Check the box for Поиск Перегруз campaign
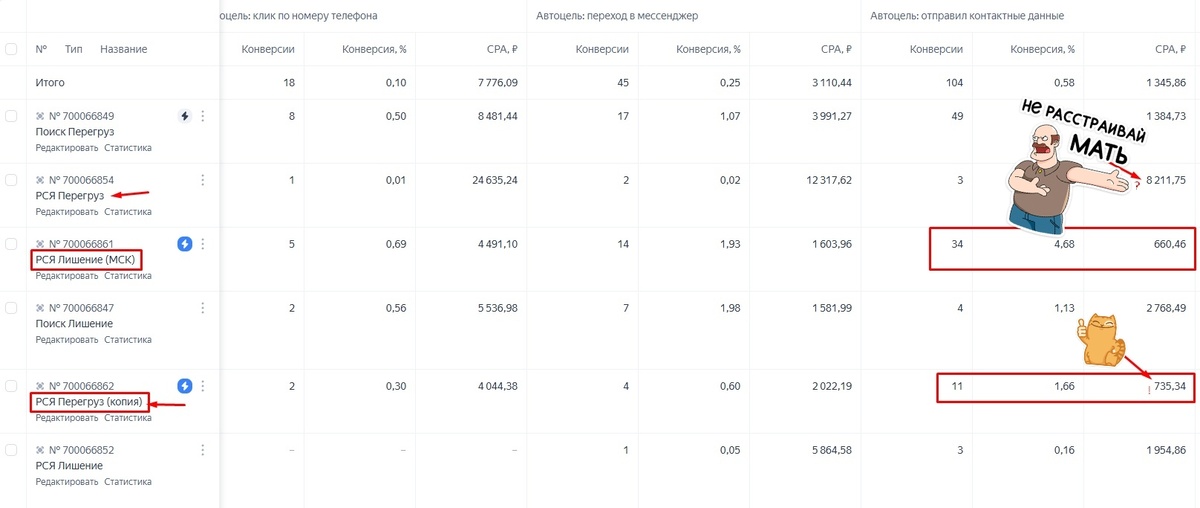The height and width of the screenshot is (508, 1200). point(11,117)
